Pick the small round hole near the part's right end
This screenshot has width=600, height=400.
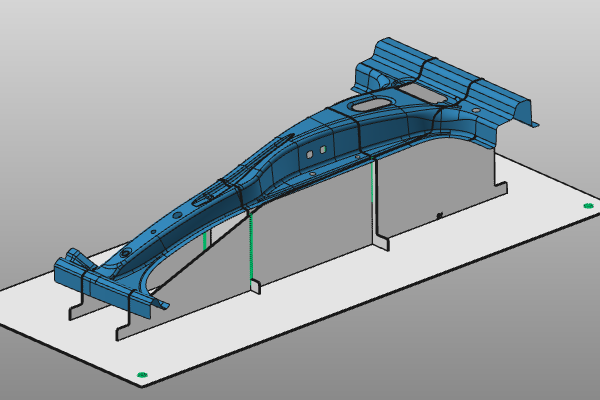476,110
